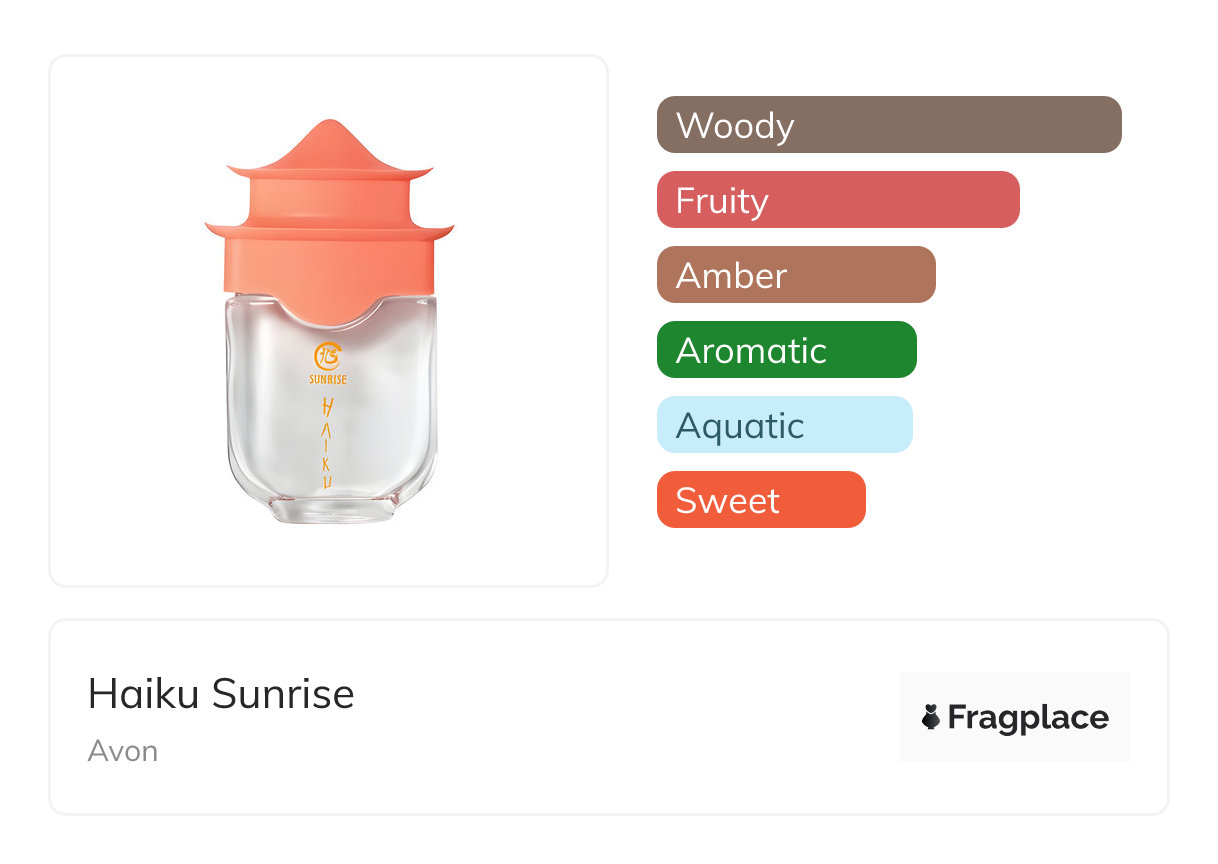
Task: Select the Woody accord bar
Action: [889, 125]
